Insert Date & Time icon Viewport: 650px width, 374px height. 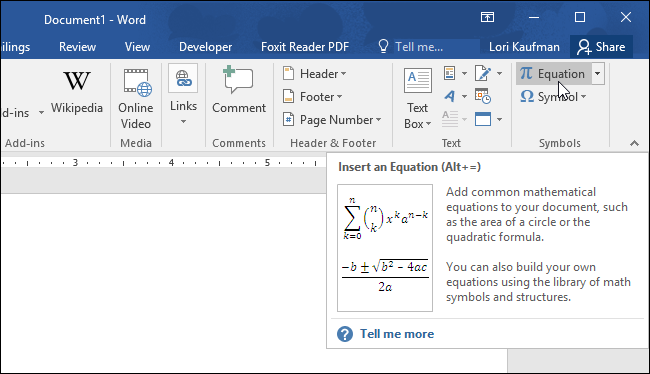click(483, 97)
